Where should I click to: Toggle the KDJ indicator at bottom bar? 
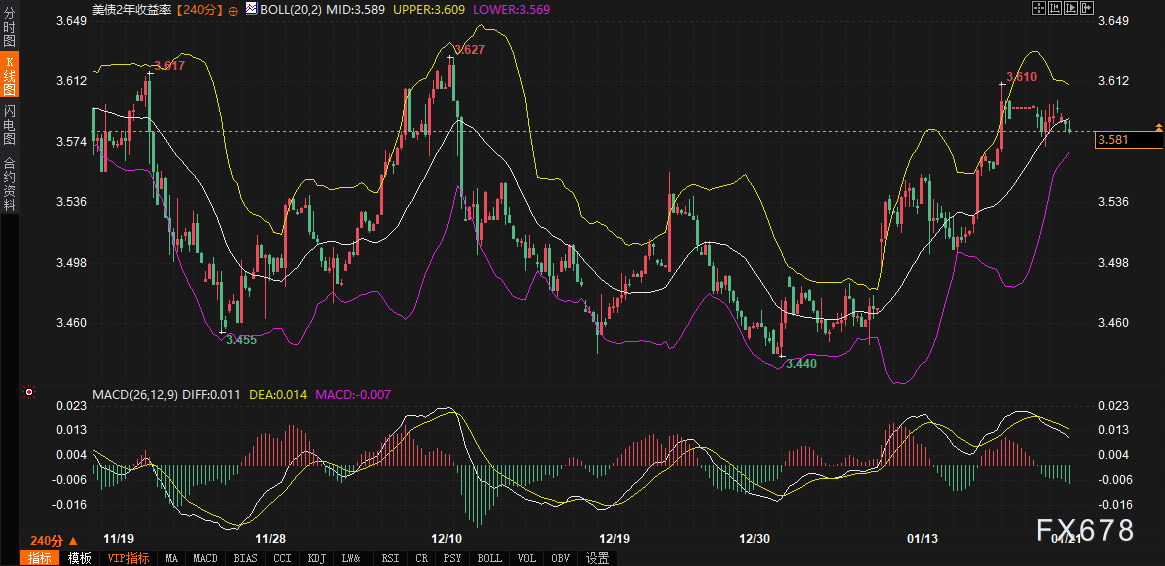coord(316,558)
